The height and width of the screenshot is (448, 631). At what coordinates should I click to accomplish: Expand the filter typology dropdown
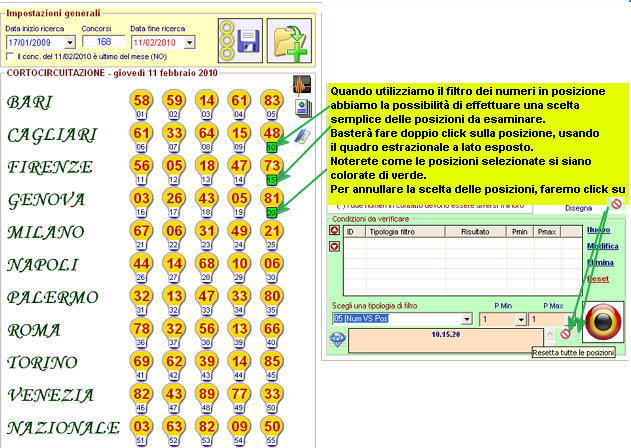point(468,319)
